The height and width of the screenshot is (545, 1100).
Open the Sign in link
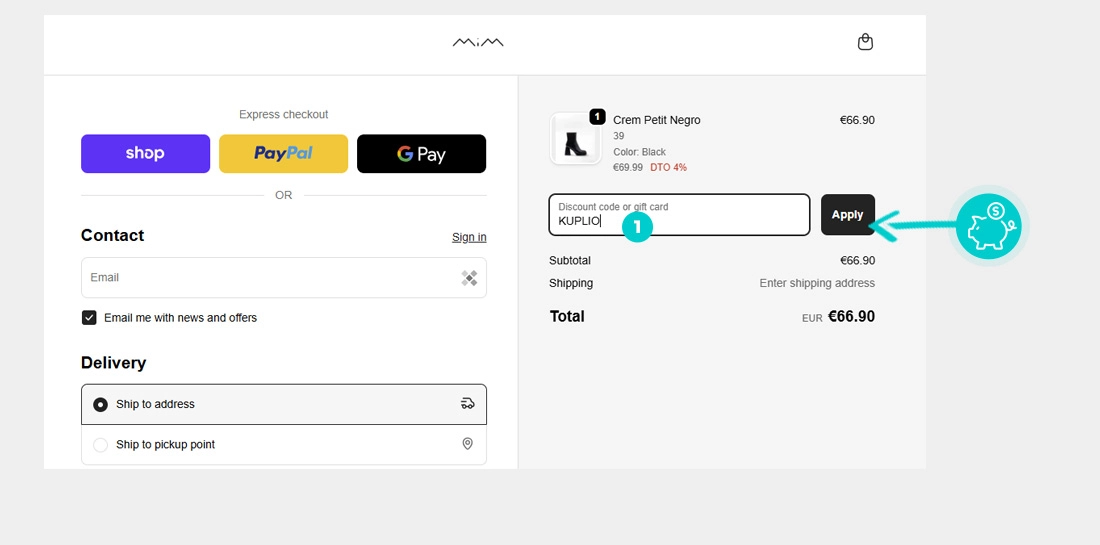click(x=469, y=237)
